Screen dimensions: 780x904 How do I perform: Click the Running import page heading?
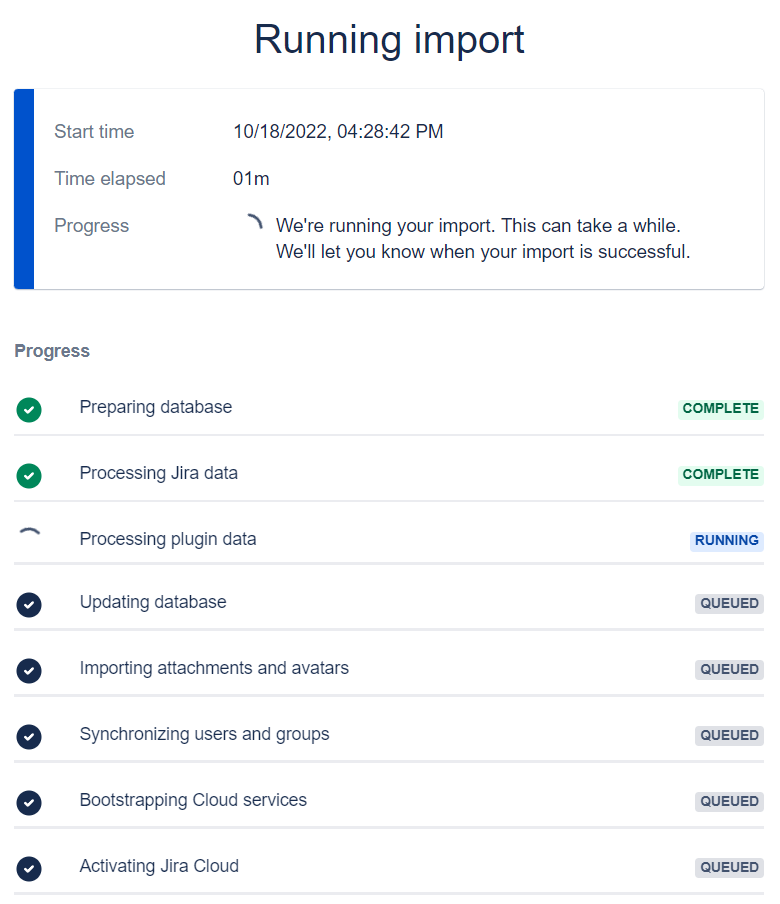coord(389,40)
